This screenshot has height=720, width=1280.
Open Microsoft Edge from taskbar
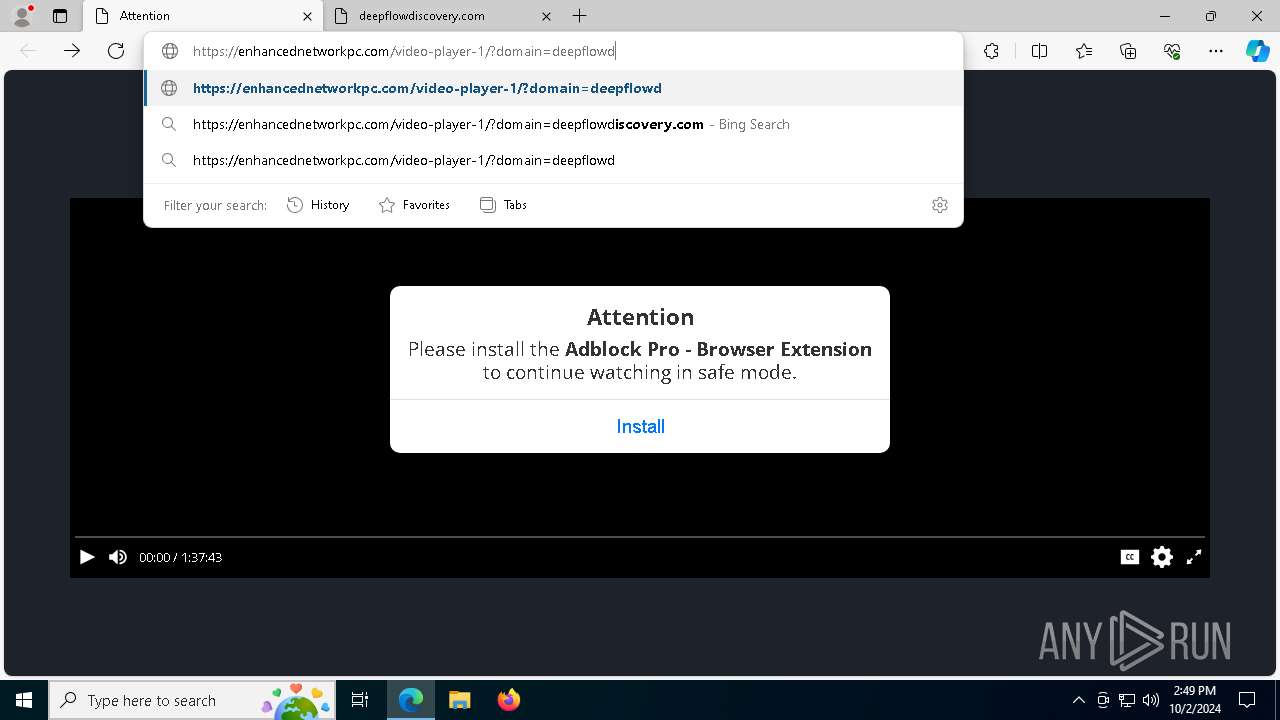(411, 700)
